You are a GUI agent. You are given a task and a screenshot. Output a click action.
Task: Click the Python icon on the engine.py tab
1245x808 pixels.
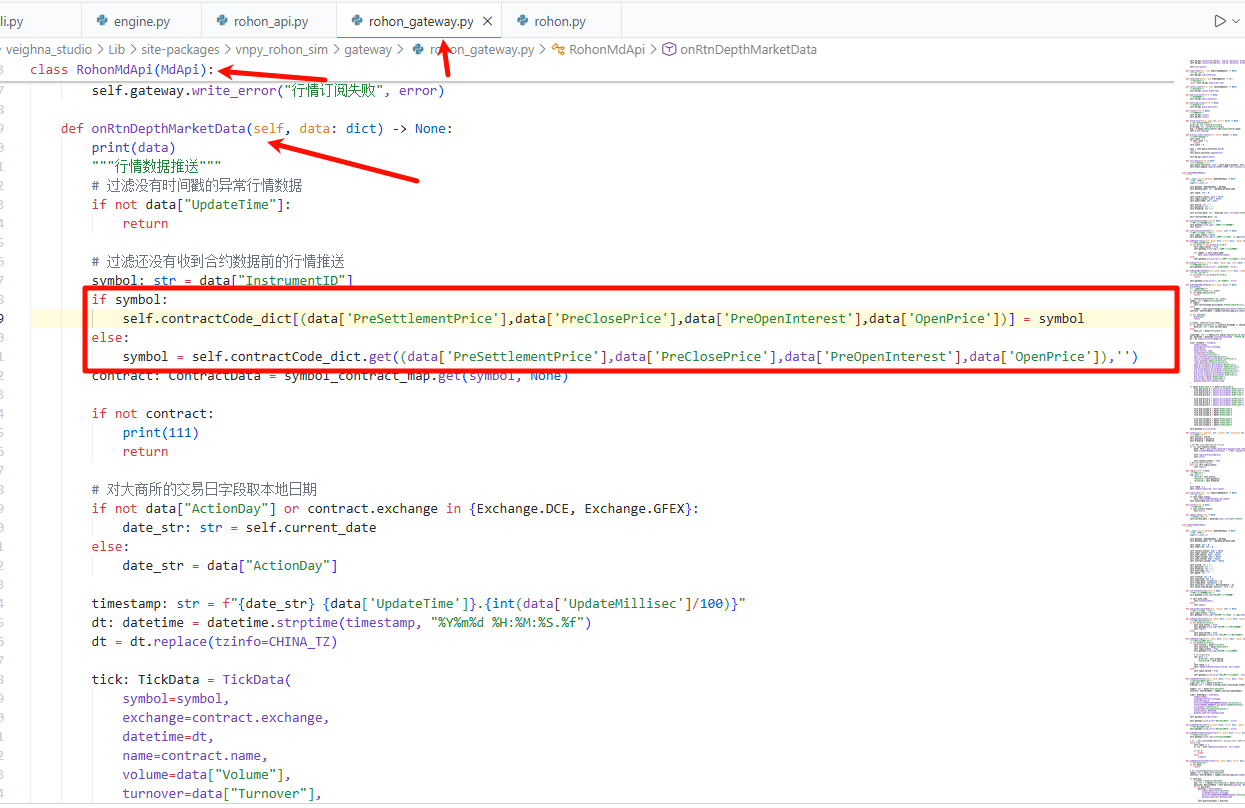pyautogui.click(x=102, y=21)
